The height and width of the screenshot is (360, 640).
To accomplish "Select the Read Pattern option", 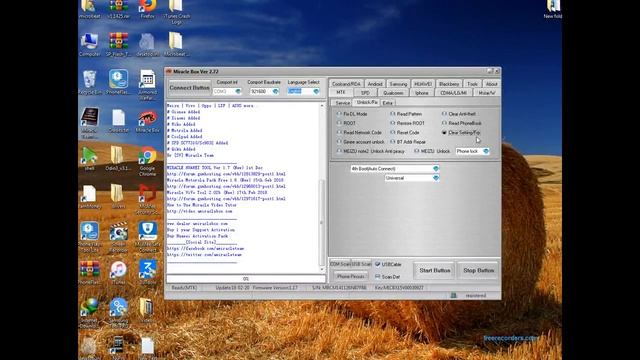I will coord(406,114).
